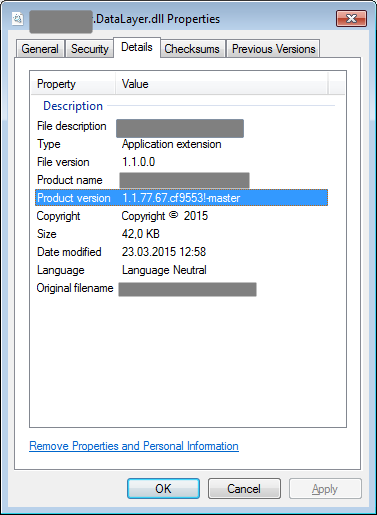The image size is (377, 515).
Task: Click the Description group heading
Action: click(x=73, y=106)
